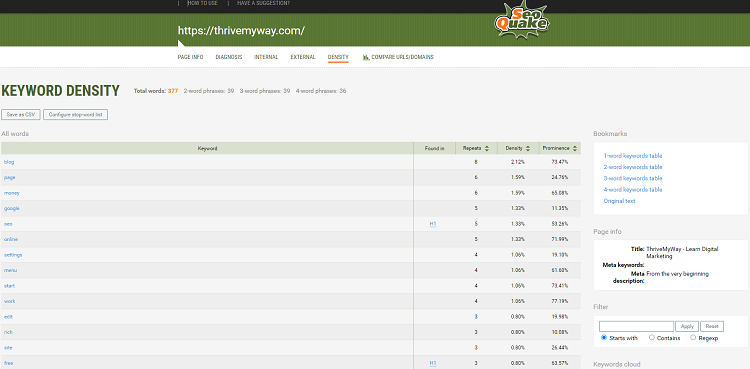
Task: Click the keyword 'site' link
Action: (8, 347)
